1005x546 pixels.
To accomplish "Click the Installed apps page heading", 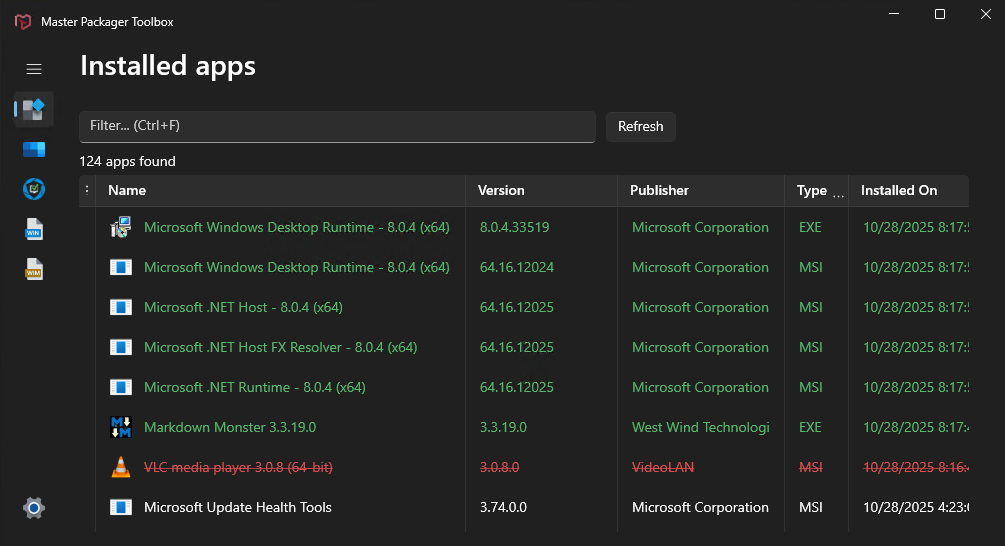I will 168,67.
